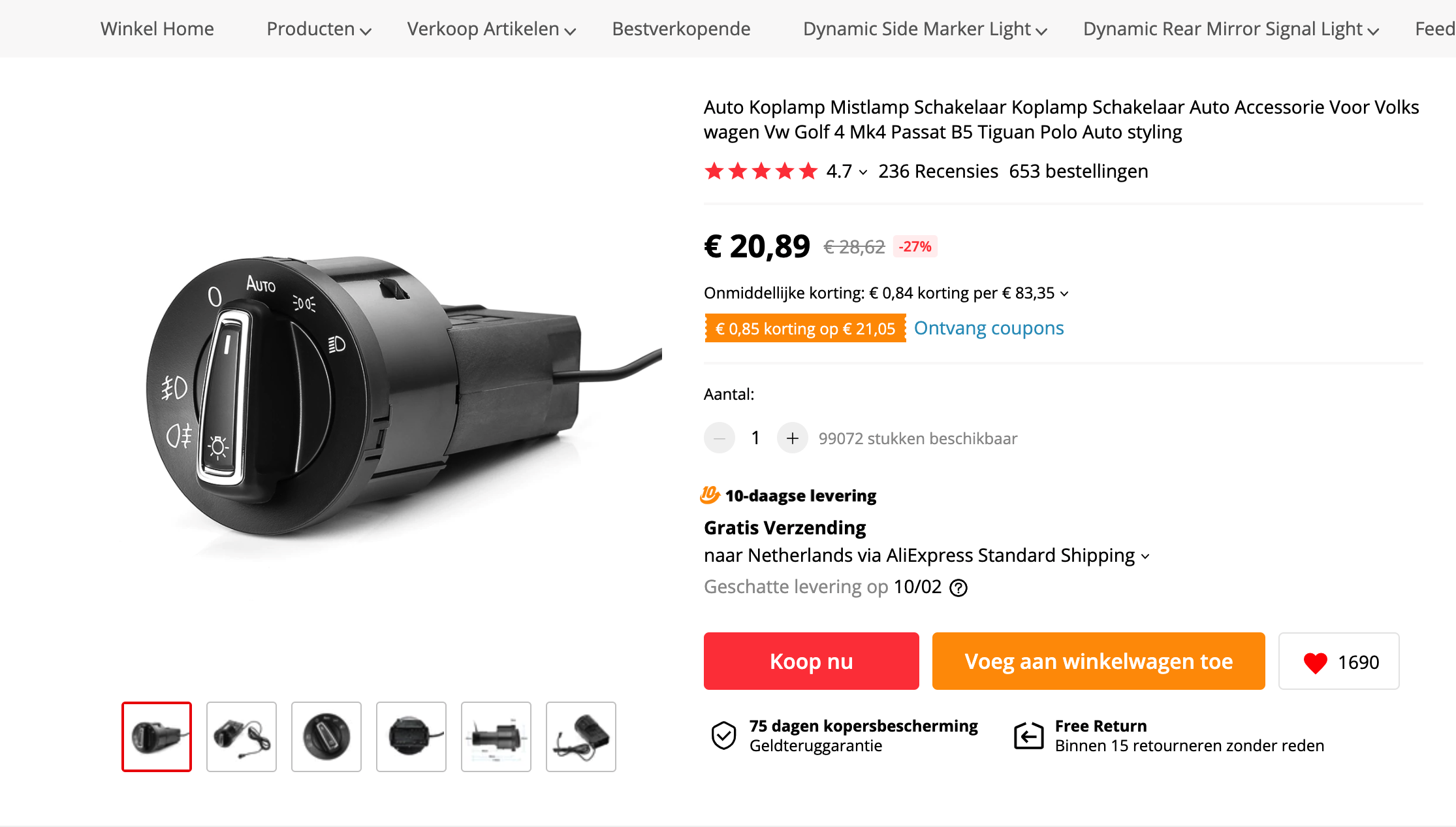Click the heart wishlist icon
Viewport: 1456px width, 827px height.
(1315, 662)
